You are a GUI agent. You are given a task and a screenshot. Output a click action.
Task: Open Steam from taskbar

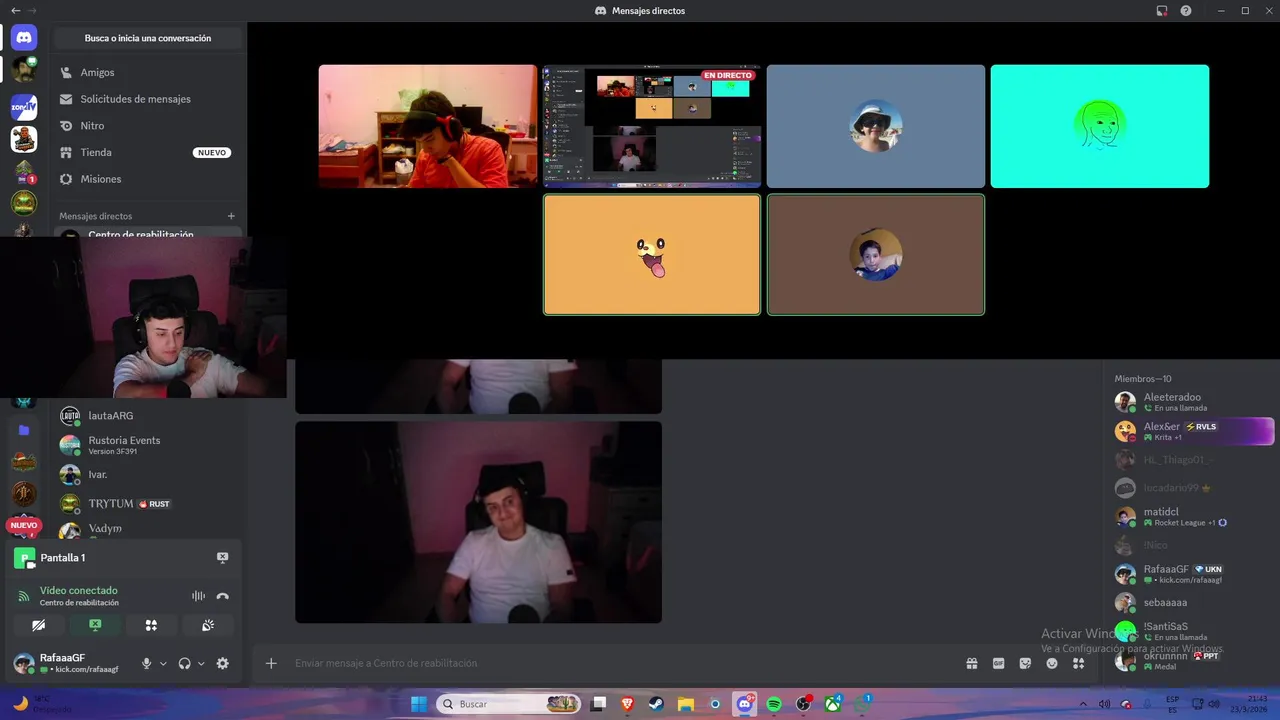[x=656, y=704]
